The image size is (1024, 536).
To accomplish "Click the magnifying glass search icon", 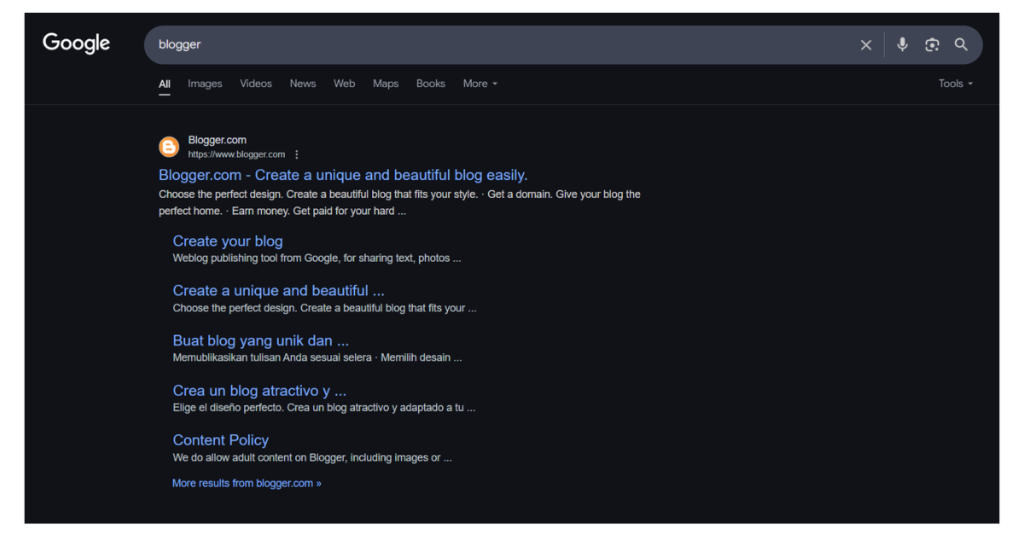I will click(961, 44).
